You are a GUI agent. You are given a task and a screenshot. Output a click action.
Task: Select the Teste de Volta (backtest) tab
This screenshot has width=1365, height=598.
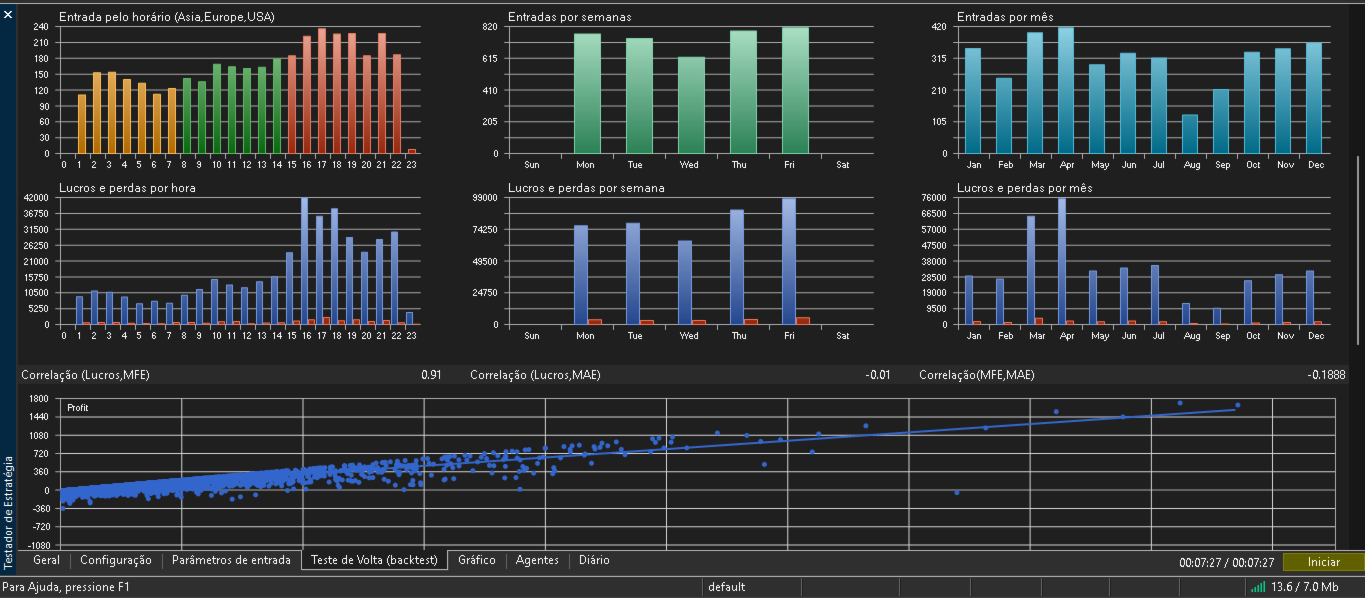point(374,560)
